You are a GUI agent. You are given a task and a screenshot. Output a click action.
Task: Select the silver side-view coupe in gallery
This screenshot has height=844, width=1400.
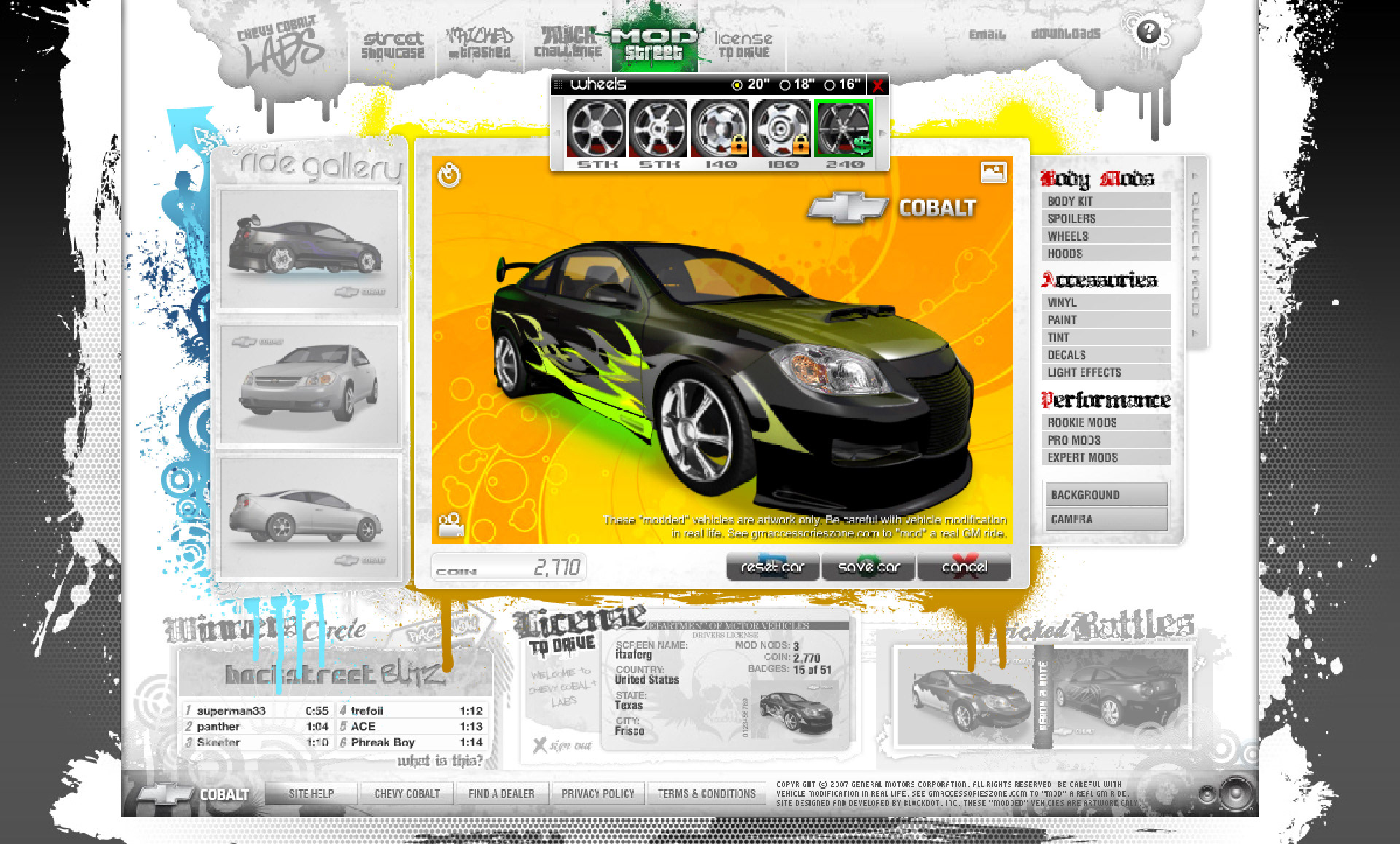309,517
